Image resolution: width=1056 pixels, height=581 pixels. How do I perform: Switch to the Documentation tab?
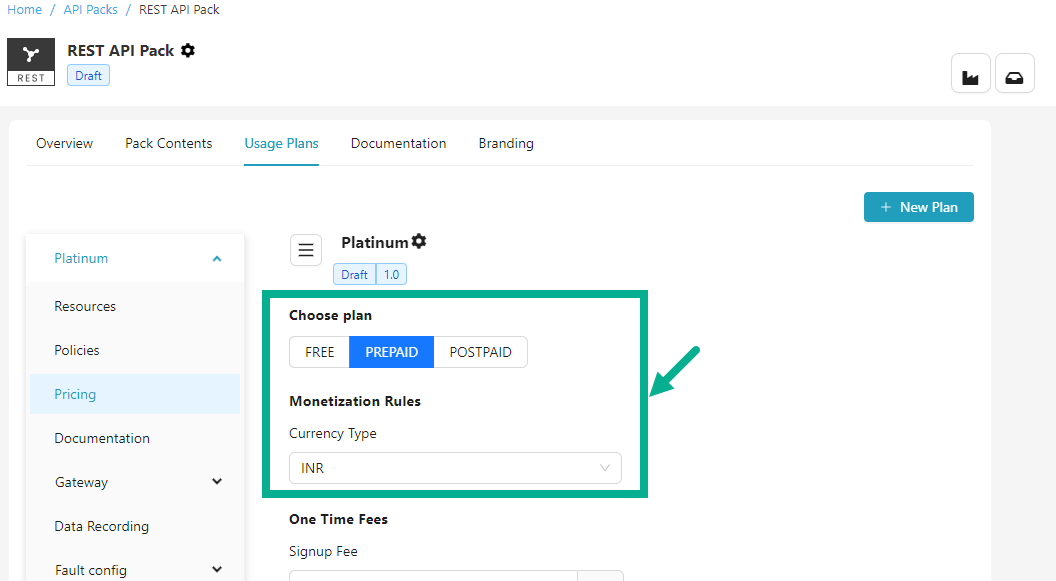coord(398,143)
